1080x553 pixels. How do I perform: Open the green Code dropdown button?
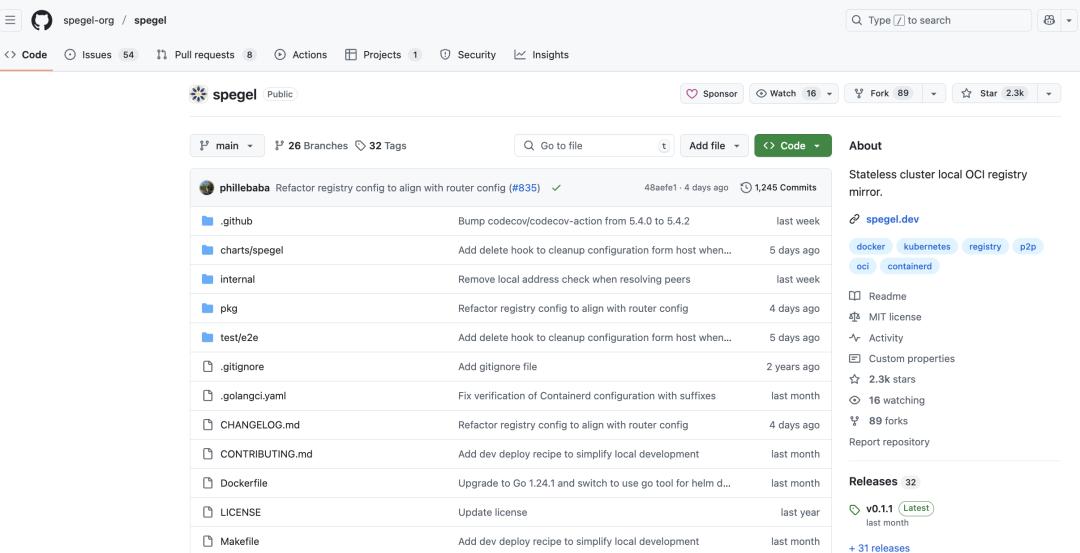click(793, 145)
